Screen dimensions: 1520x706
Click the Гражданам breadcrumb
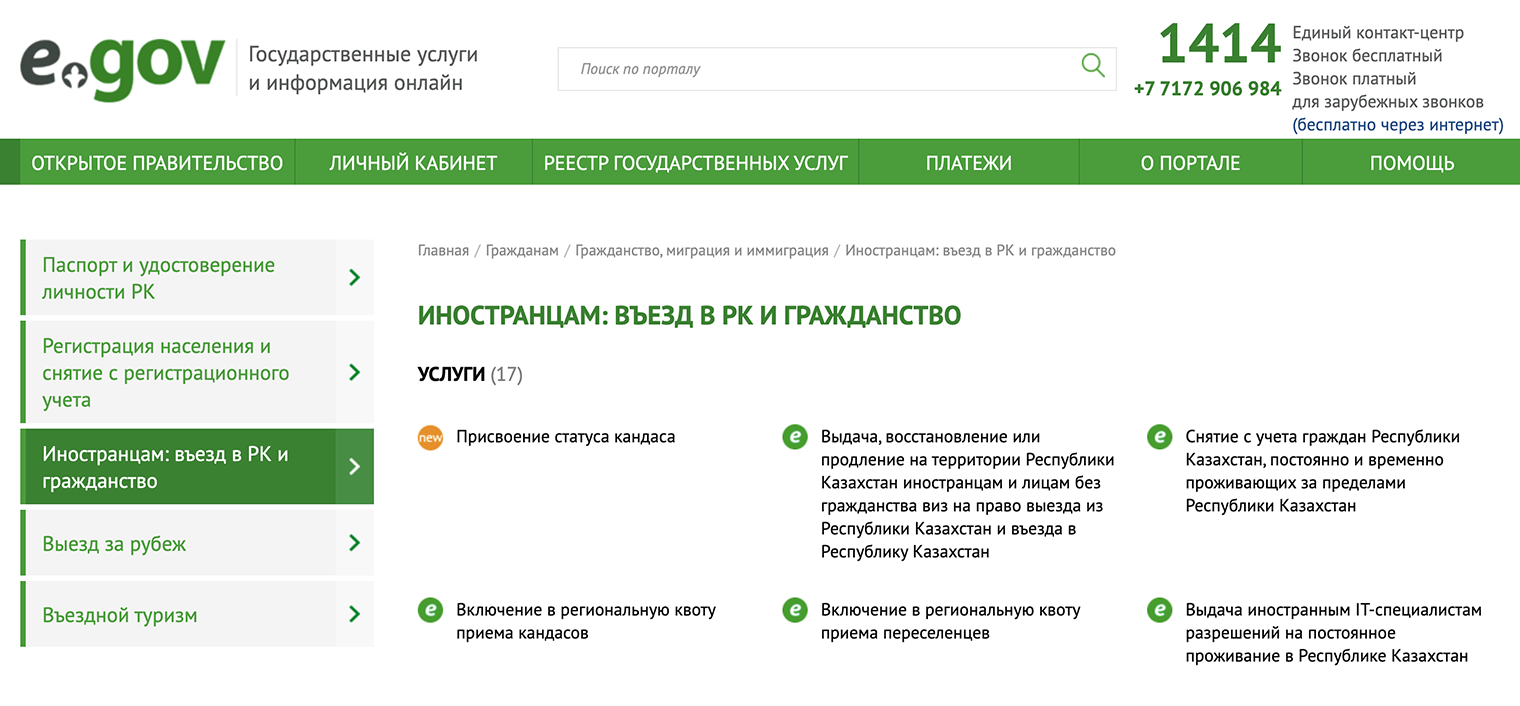click(x=522, y=250)
